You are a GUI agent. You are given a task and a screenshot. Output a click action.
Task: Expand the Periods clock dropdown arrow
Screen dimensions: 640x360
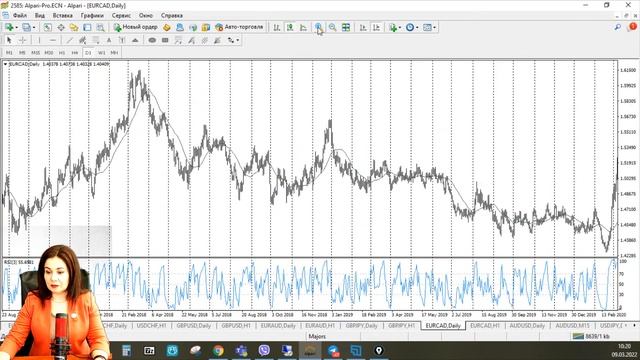tap(417, 28)
